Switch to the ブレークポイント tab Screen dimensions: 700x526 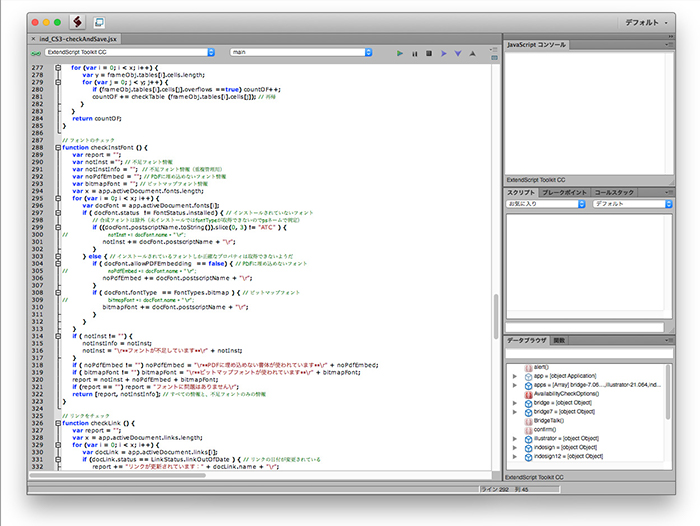coord(565,191)
